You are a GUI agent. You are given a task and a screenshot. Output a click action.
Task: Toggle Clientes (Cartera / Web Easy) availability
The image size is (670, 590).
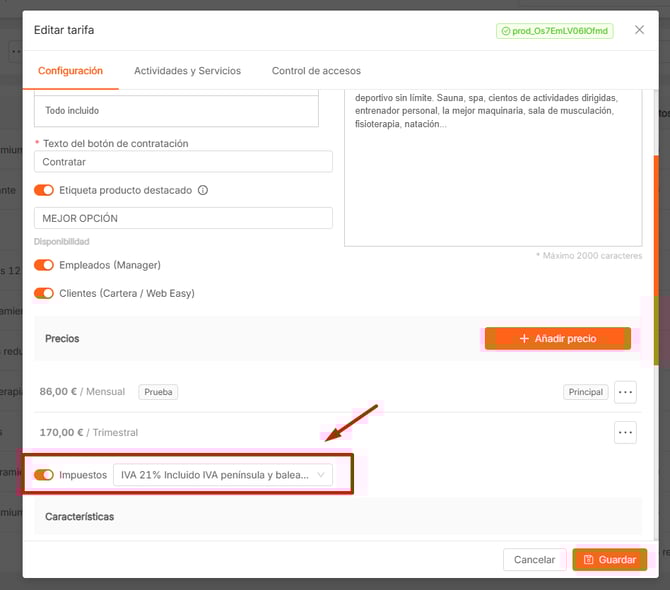(44, 293)
